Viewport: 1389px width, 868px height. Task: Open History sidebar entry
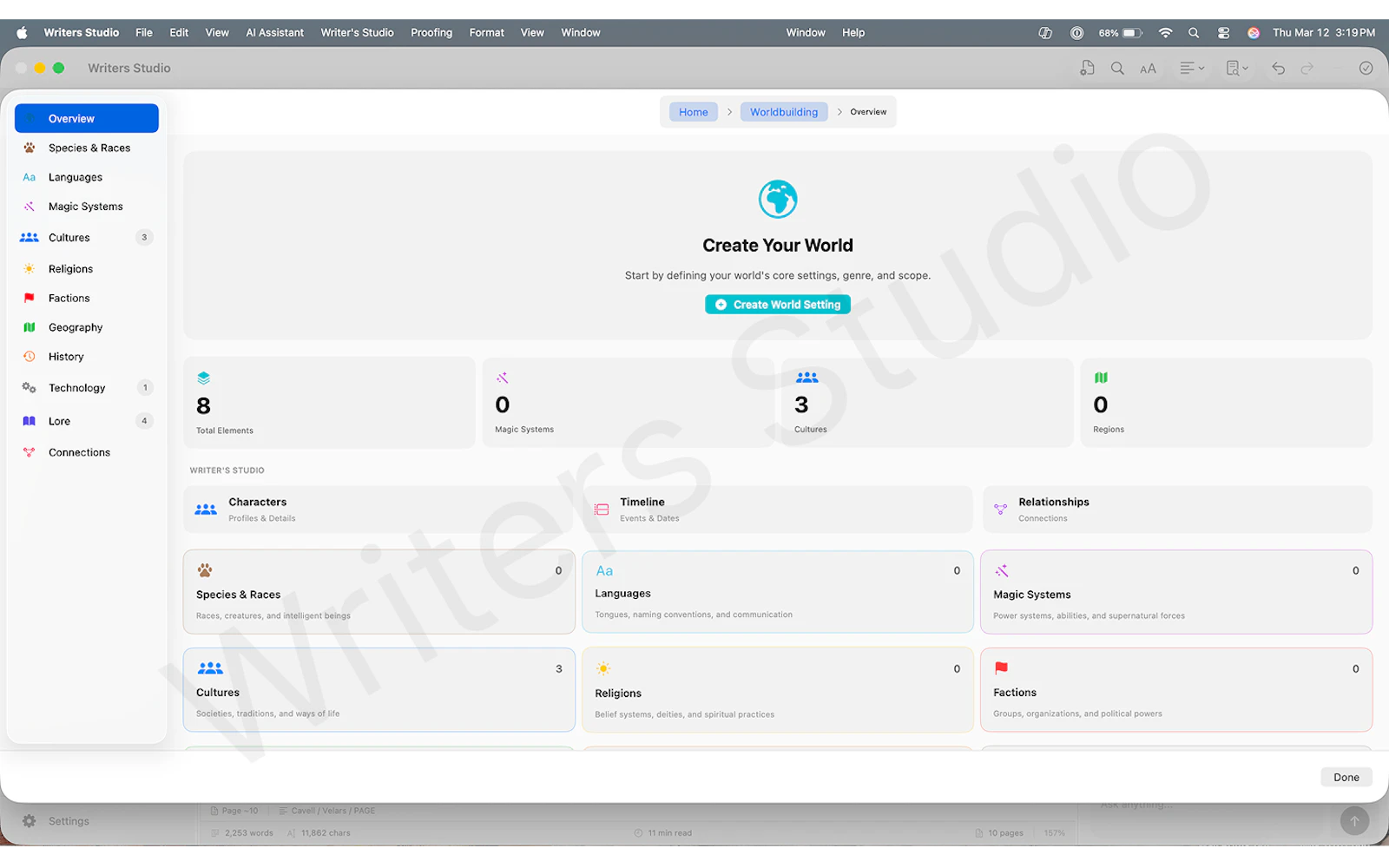[87, 357]
